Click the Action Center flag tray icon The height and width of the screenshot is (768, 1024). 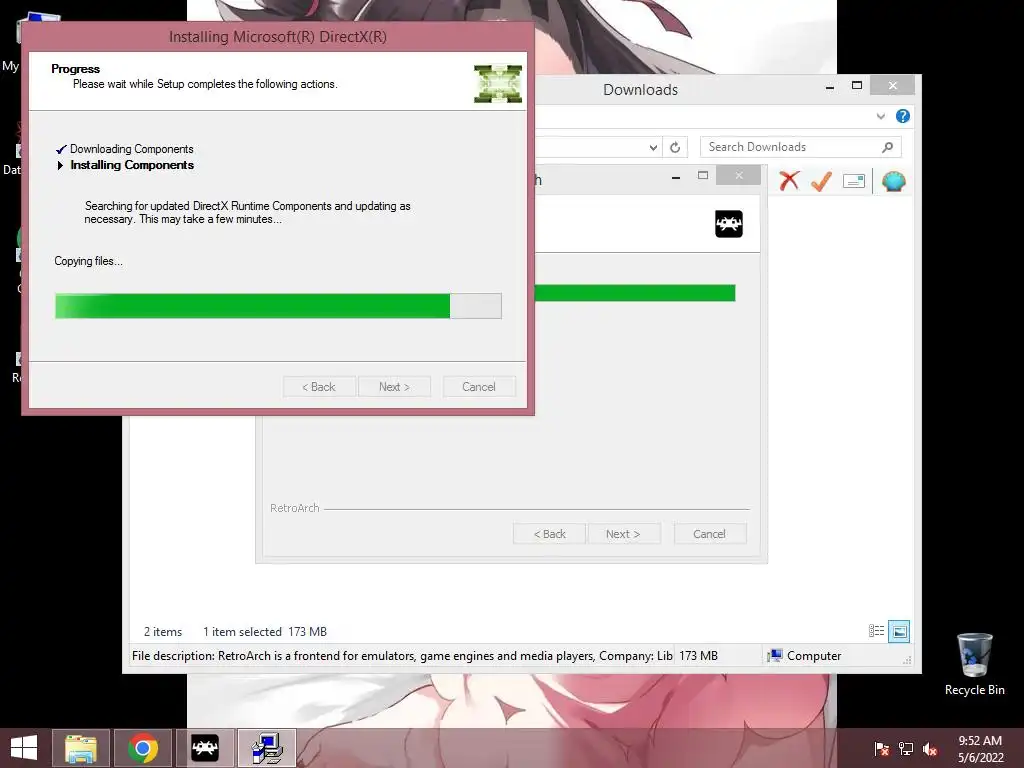pyautogui.click(x=881, y=748)
